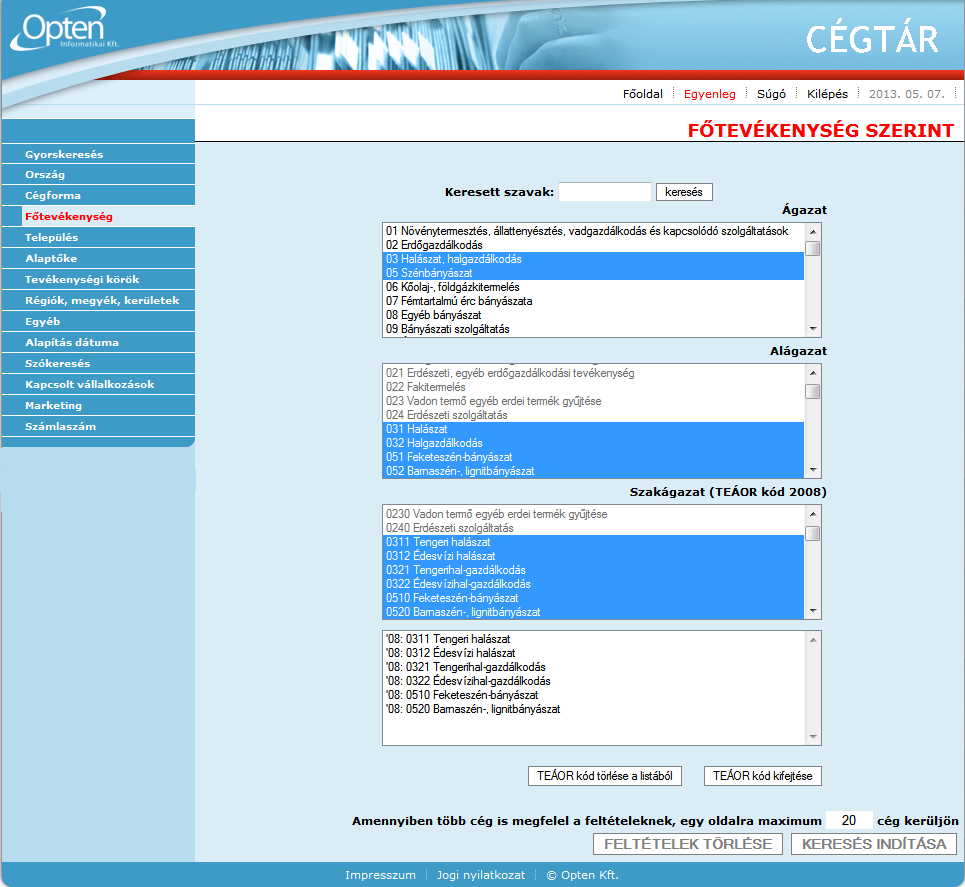Select 0321 Tengerihal-gazdálkodás in Szakágazat
This screenshot has height=887, width=965.
(x=593, y=570)
